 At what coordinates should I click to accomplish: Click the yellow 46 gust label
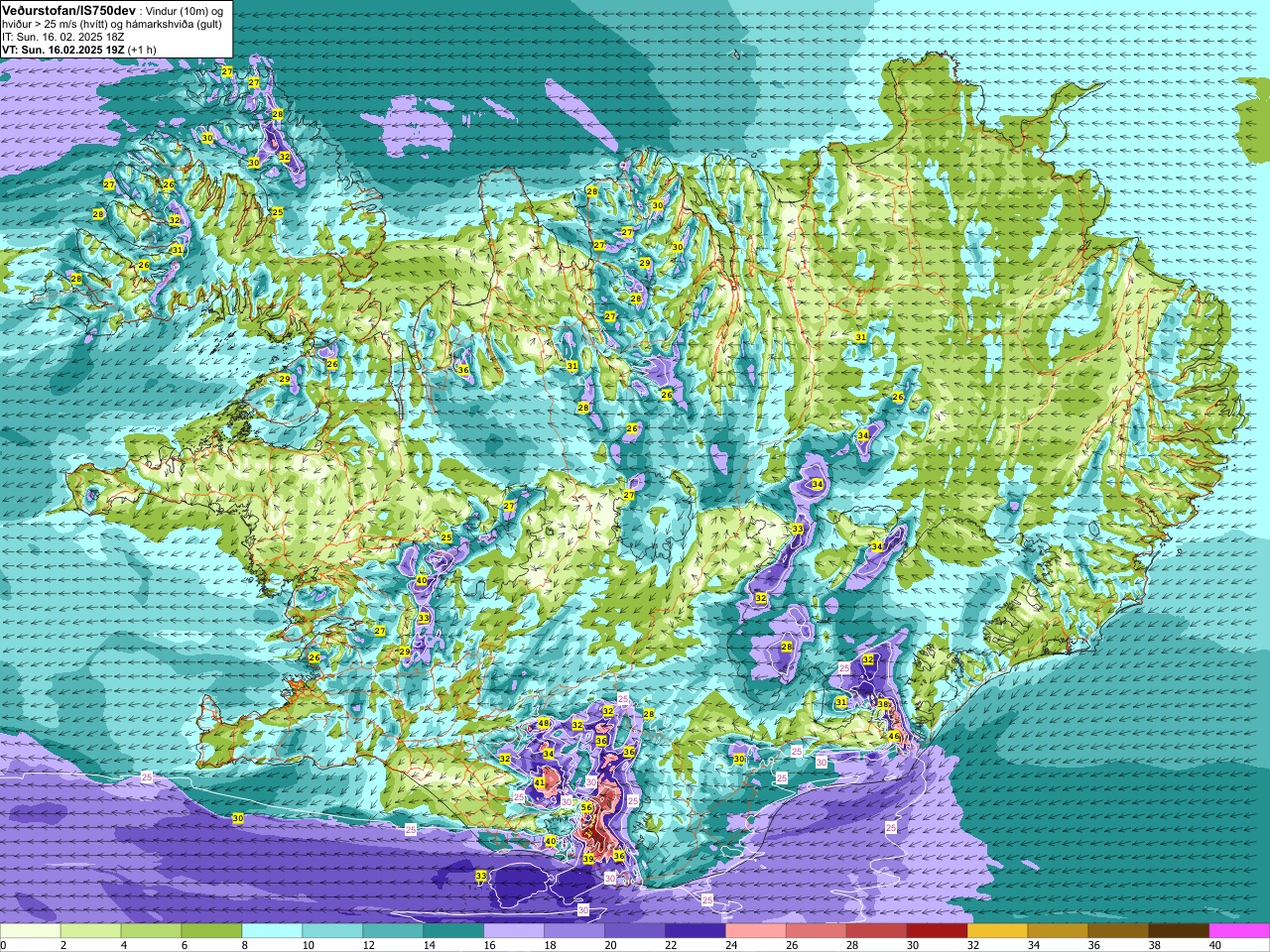coord(894,737)
